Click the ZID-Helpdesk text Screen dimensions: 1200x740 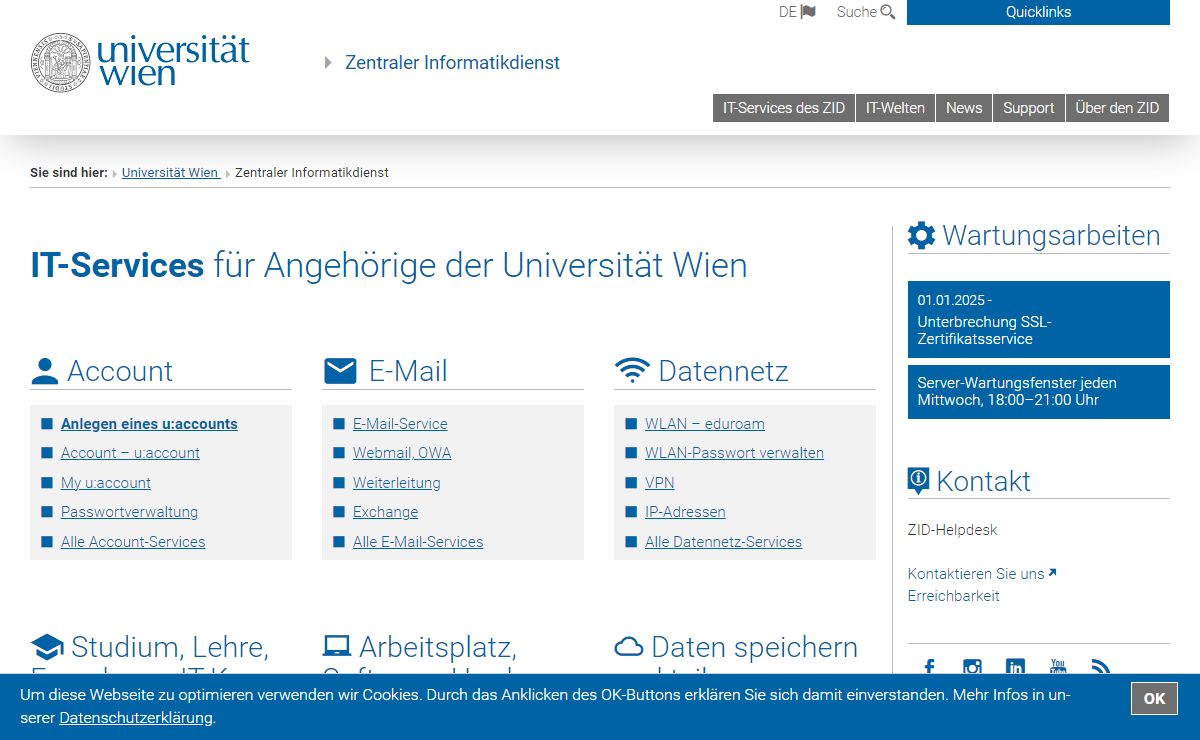point(952,530)
